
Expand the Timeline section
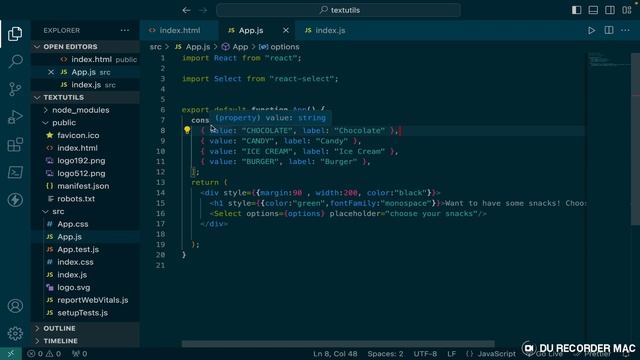click(x=85, y=341)
